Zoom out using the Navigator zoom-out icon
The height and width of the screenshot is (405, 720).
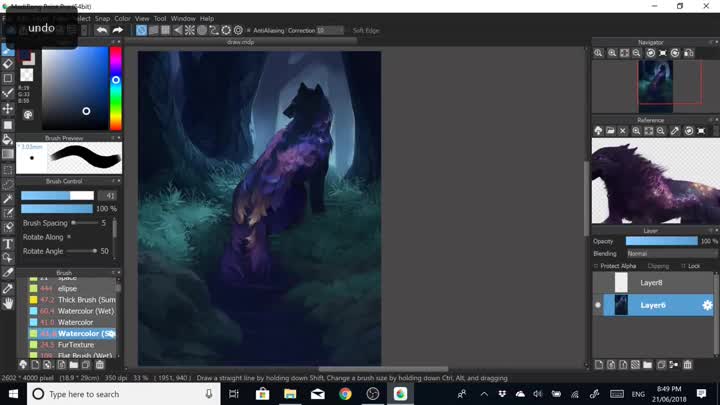pos(636,53)
